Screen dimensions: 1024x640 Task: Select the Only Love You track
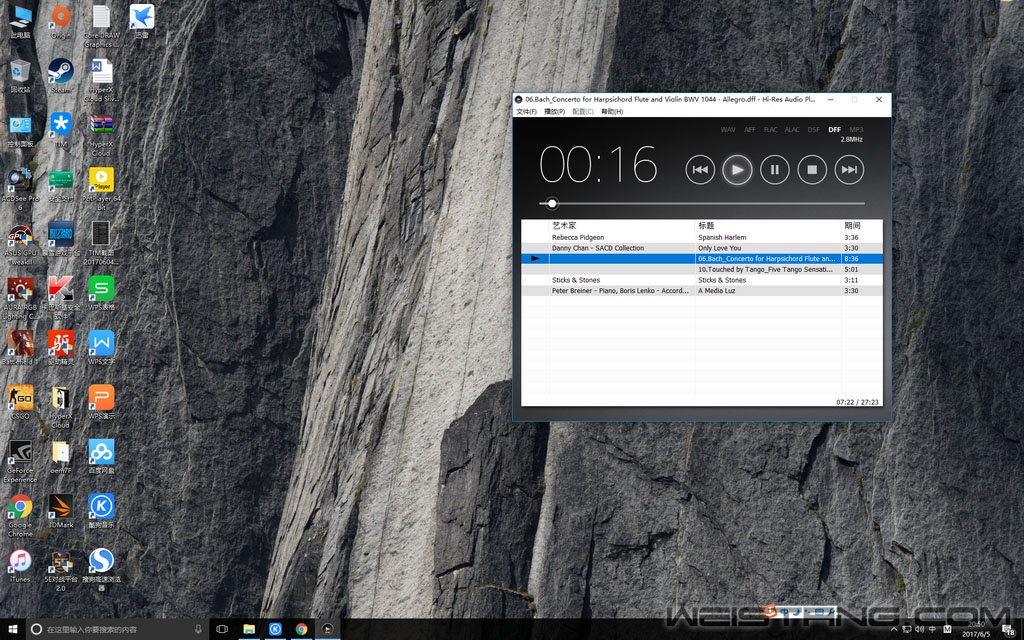click(x=719, y=248)
